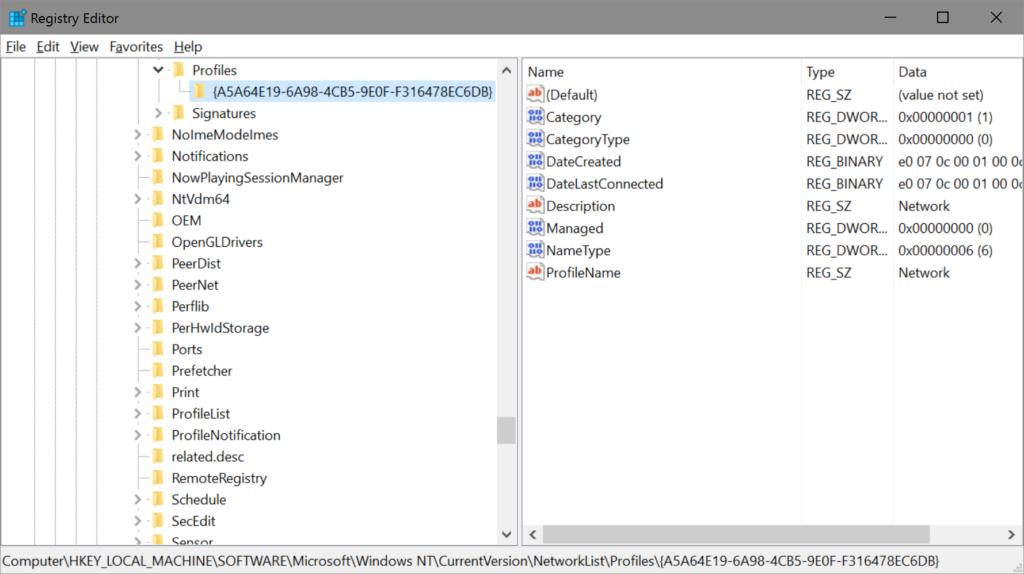The width and height of the screenshot is (1024, 574).
Task: Open the Edit menu
Action: tap(48, 47)
